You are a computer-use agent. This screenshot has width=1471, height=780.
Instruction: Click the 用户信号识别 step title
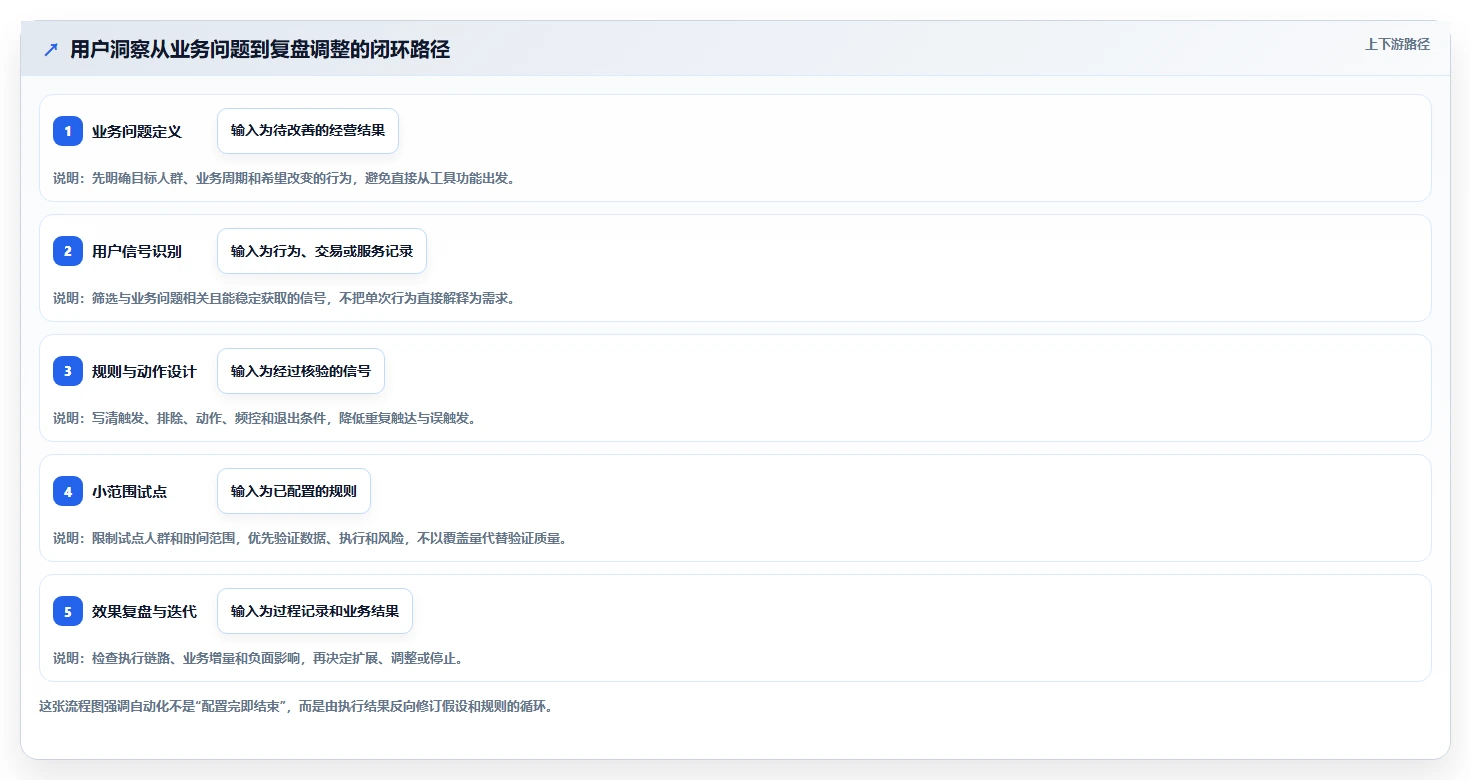coord(137,251)
